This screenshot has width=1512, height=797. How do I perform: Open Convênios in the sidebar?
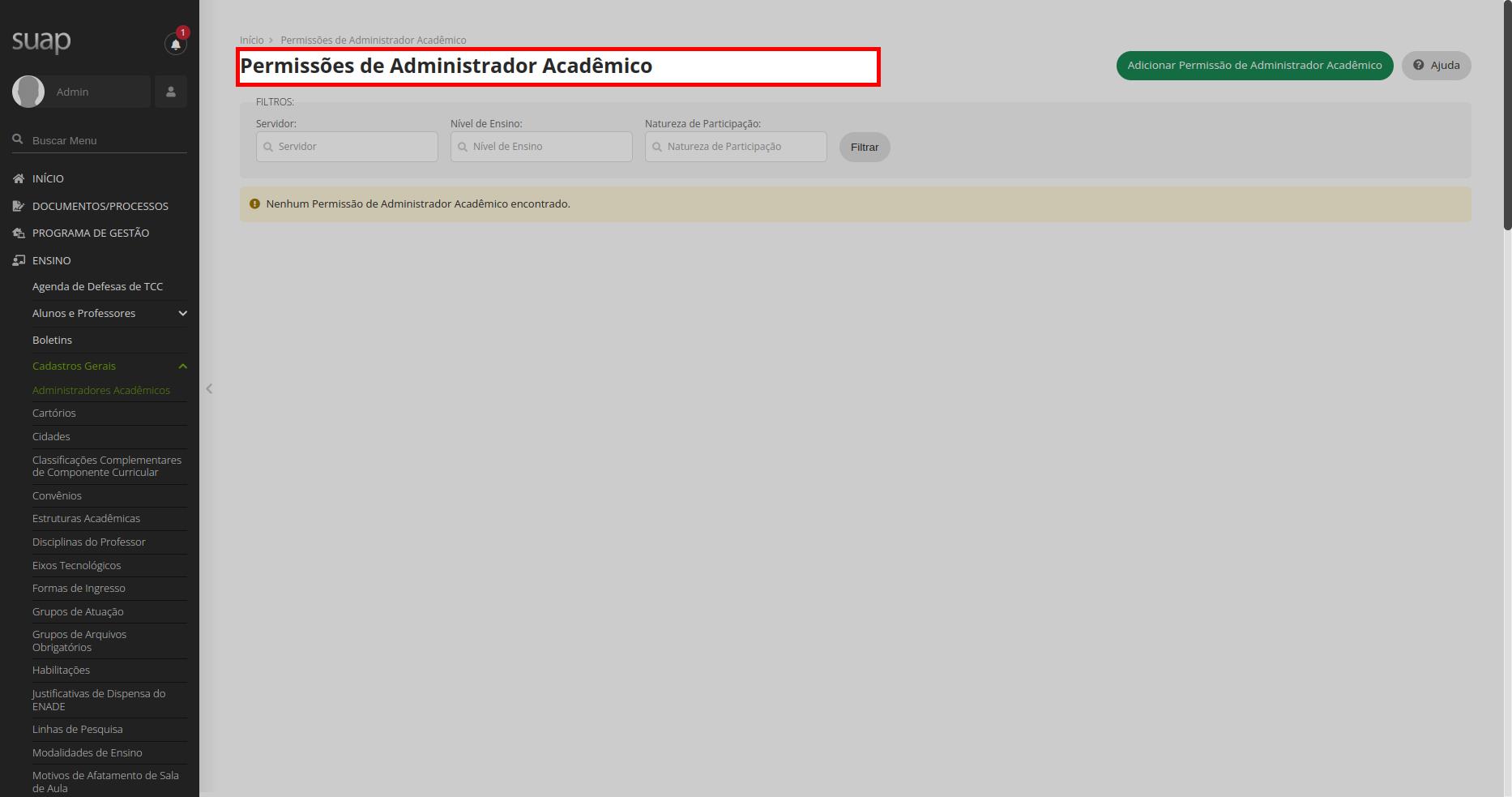(57, 495)
